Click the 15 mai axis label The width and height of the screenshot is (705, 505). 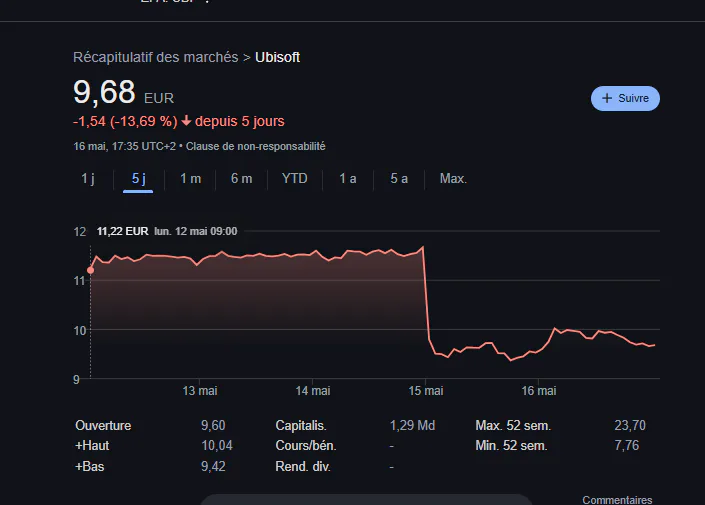point(425,390)
